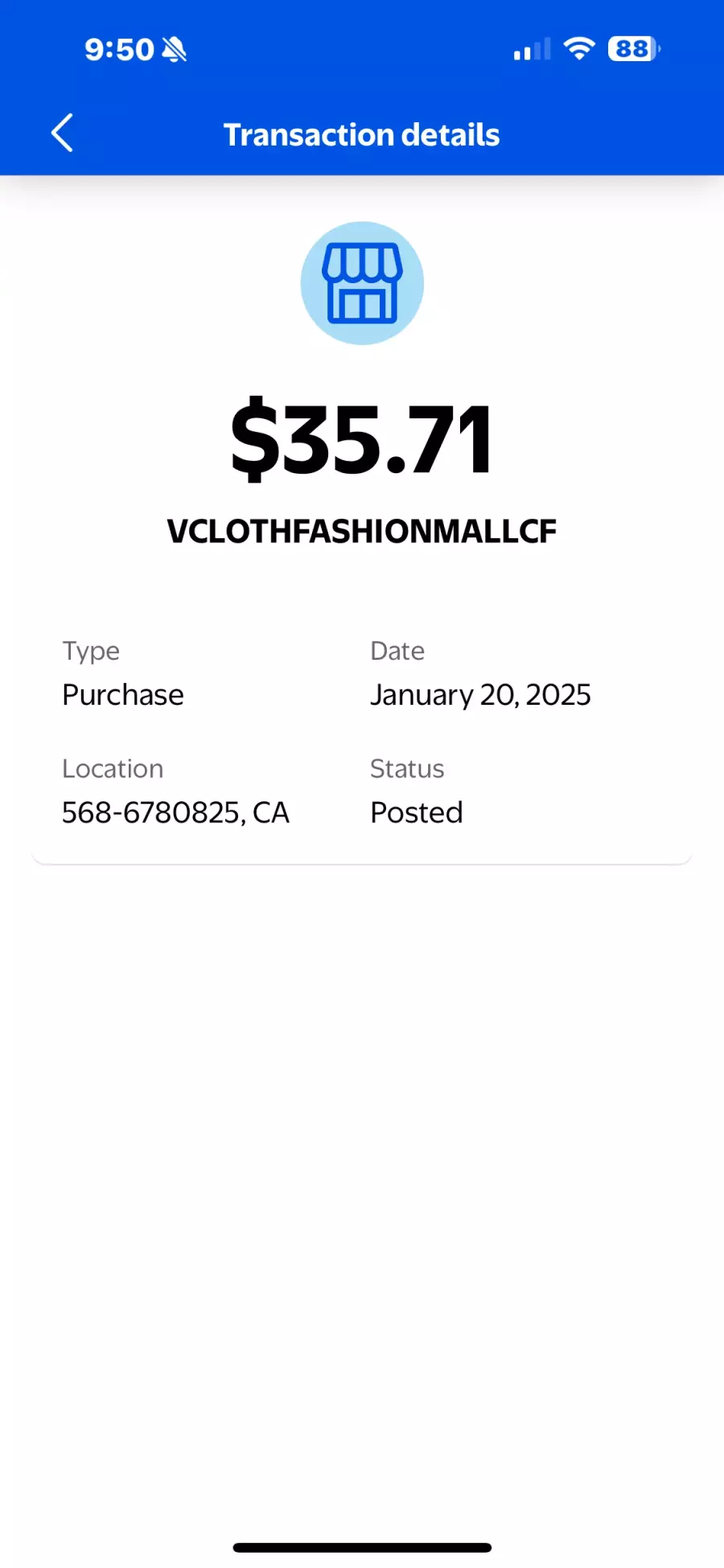
Task: Select the Purchase type value
Action: [x=123, y=695]
